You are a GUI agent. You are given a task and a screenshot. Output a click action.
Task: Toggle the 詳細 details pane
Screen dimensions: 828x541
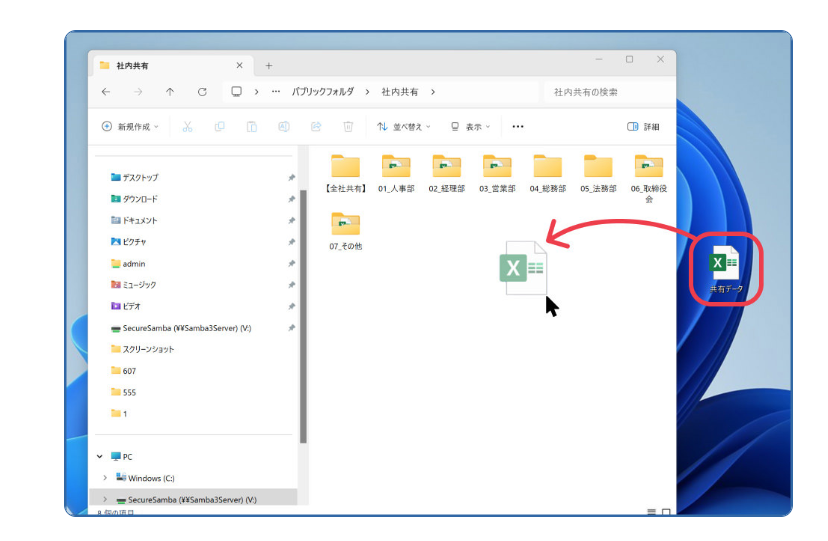[x=643, y=127]
